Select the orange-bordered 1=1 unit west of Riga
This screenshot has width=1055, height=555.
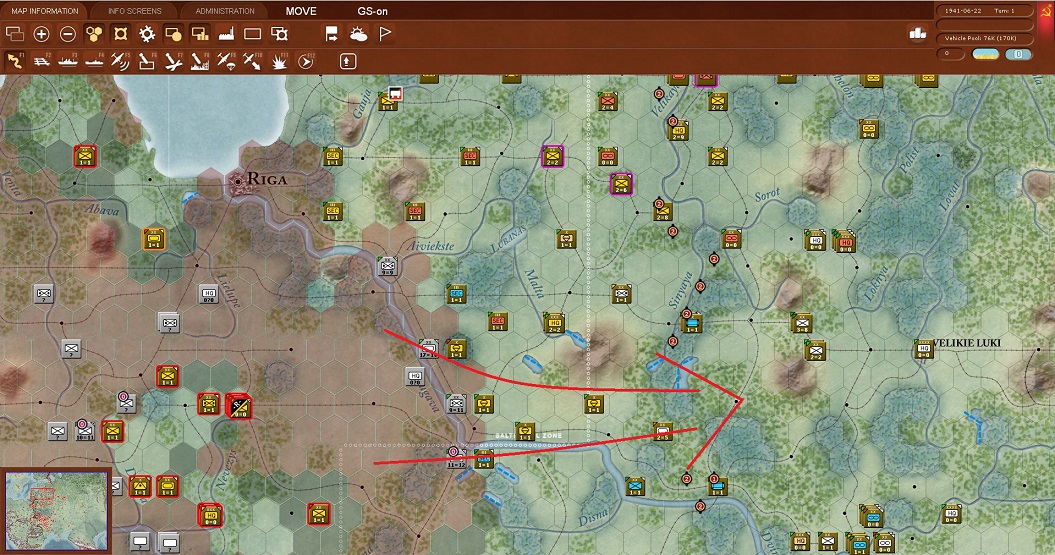(x=154, y=238)
